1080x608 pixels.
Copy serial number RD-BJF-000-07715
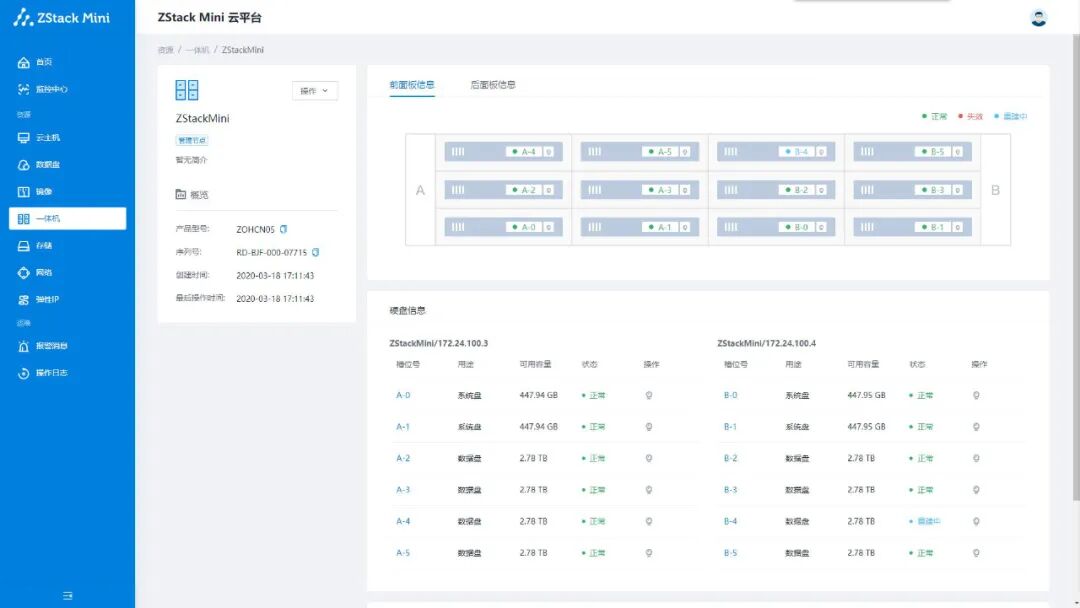coord(315,253)
